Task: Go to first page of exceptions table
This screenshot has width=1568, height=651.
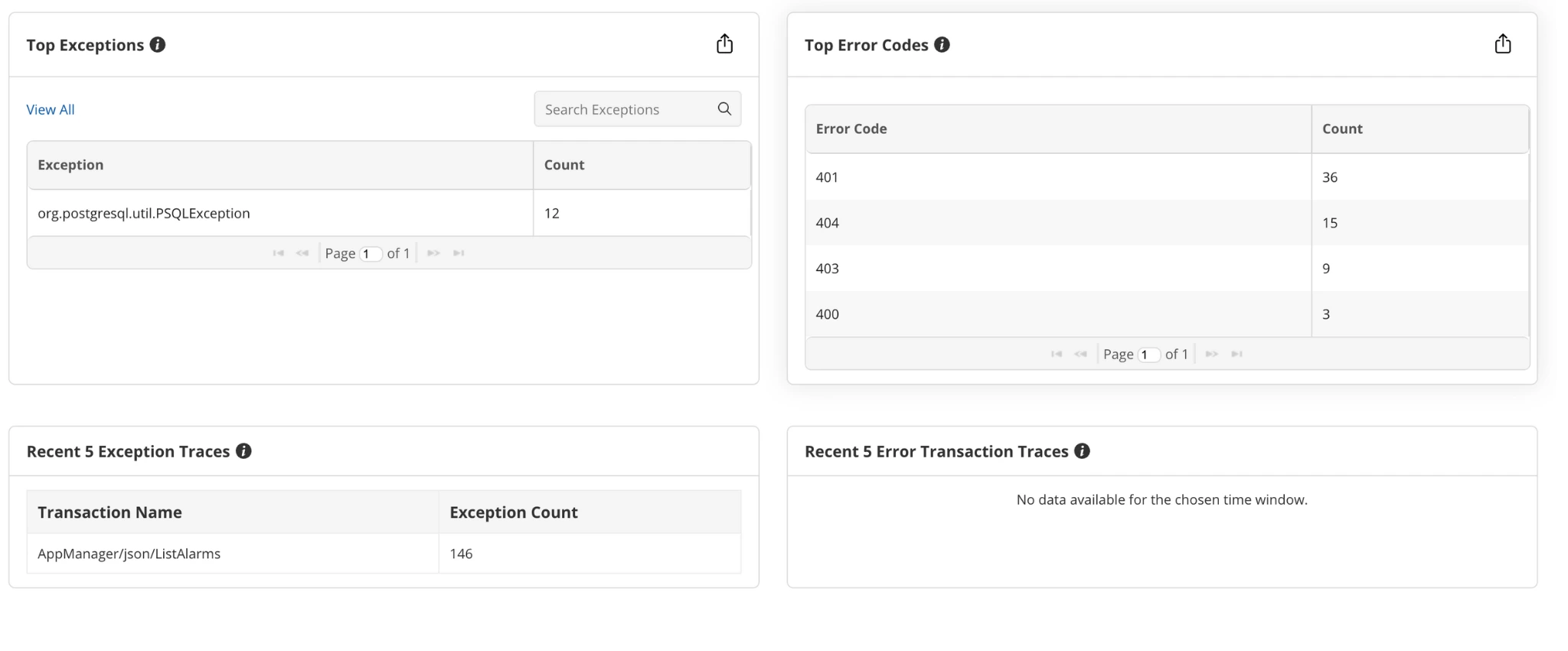Action: (x=278, y=254)
